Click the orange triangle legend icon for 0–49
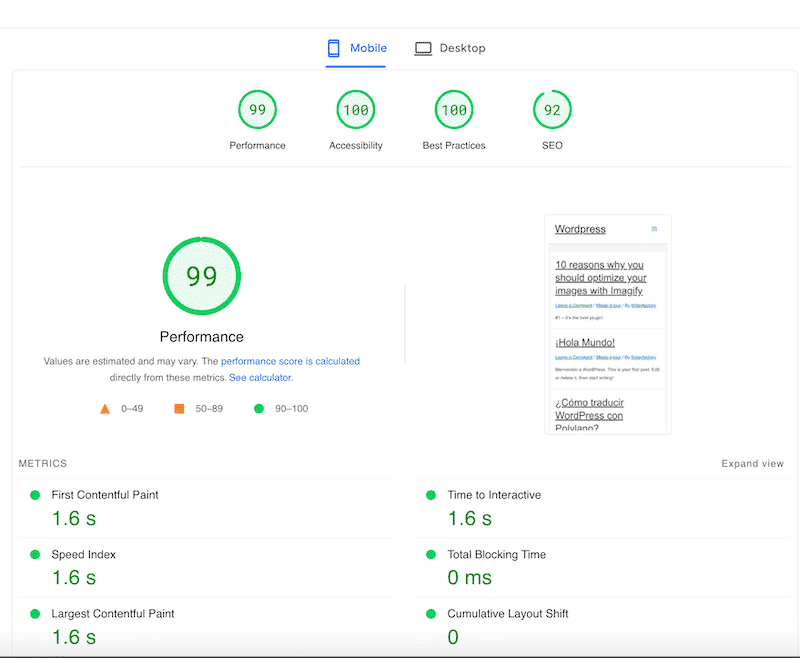The height and width of the screenshot is (658, 800). tap(105, 408)
